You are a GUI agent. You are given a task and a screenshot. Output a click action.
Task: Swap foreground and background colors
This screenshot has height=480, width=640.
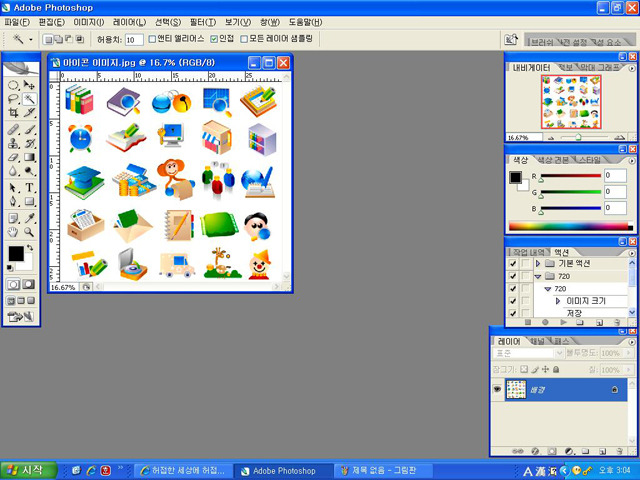click(30, 248)
